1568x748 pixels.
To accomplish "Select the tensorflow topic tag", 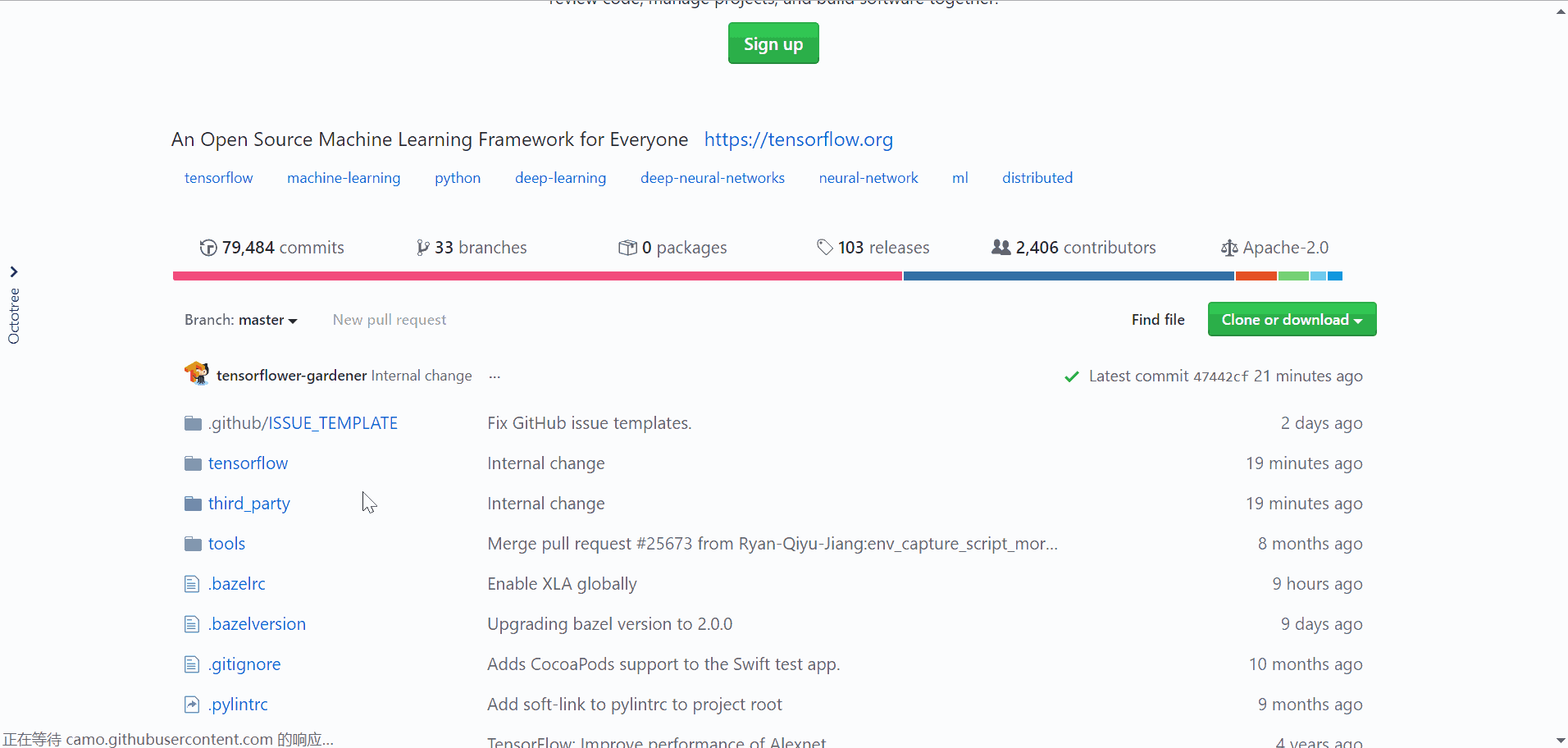I will click(219, 178).
